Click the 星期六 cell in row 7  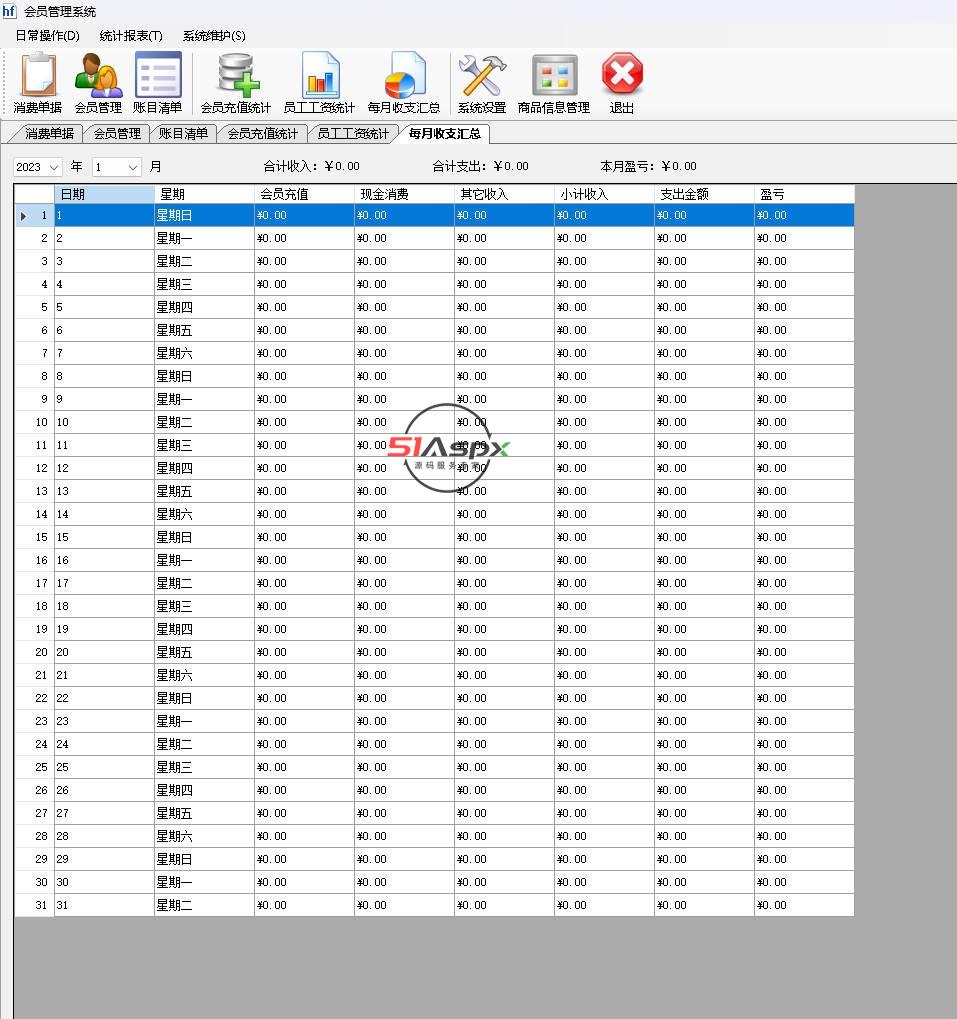tap(204, 354)
